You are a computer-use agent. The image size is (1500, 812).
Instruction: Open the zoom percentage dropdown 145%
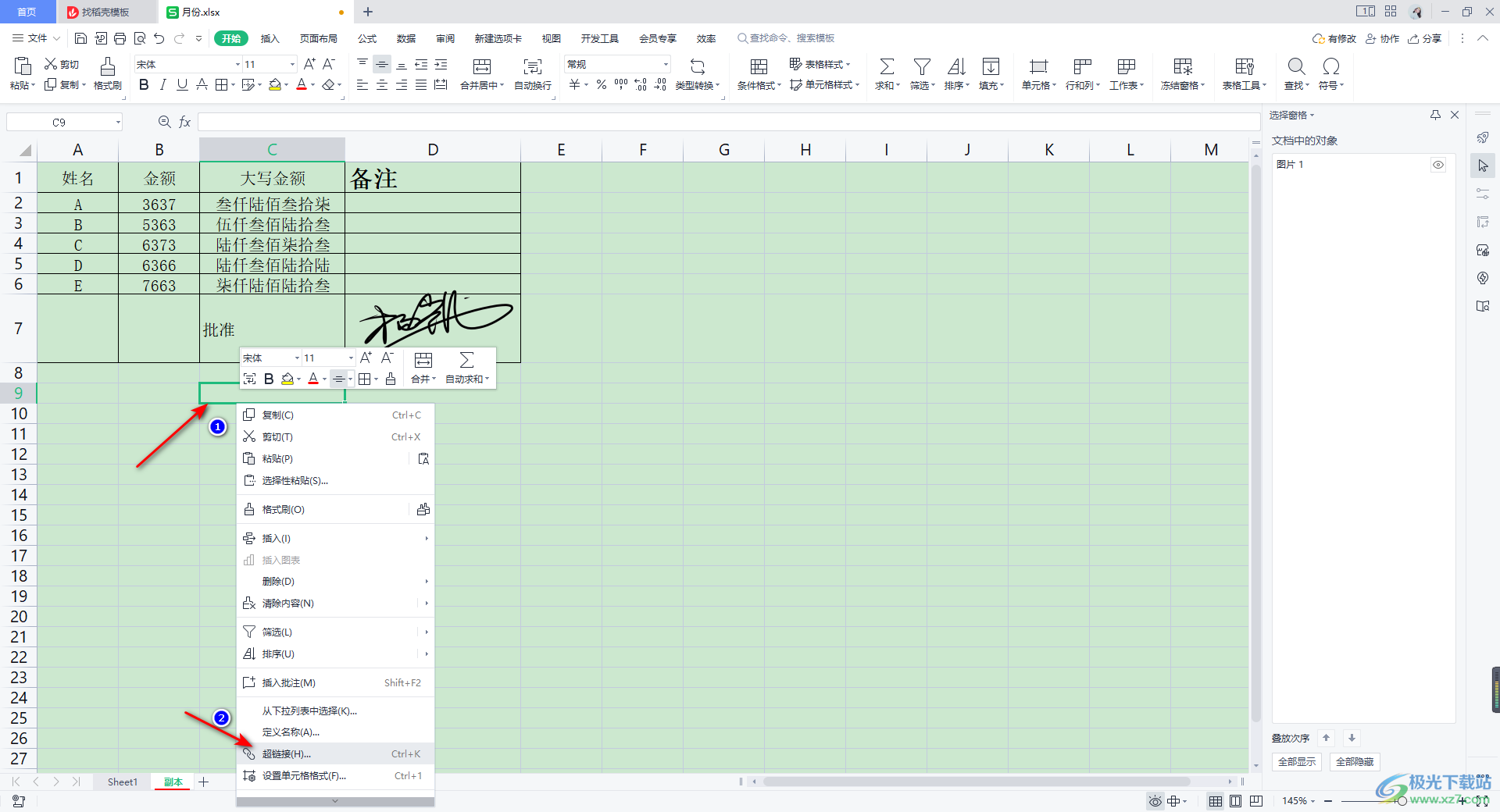(1298, 801)
